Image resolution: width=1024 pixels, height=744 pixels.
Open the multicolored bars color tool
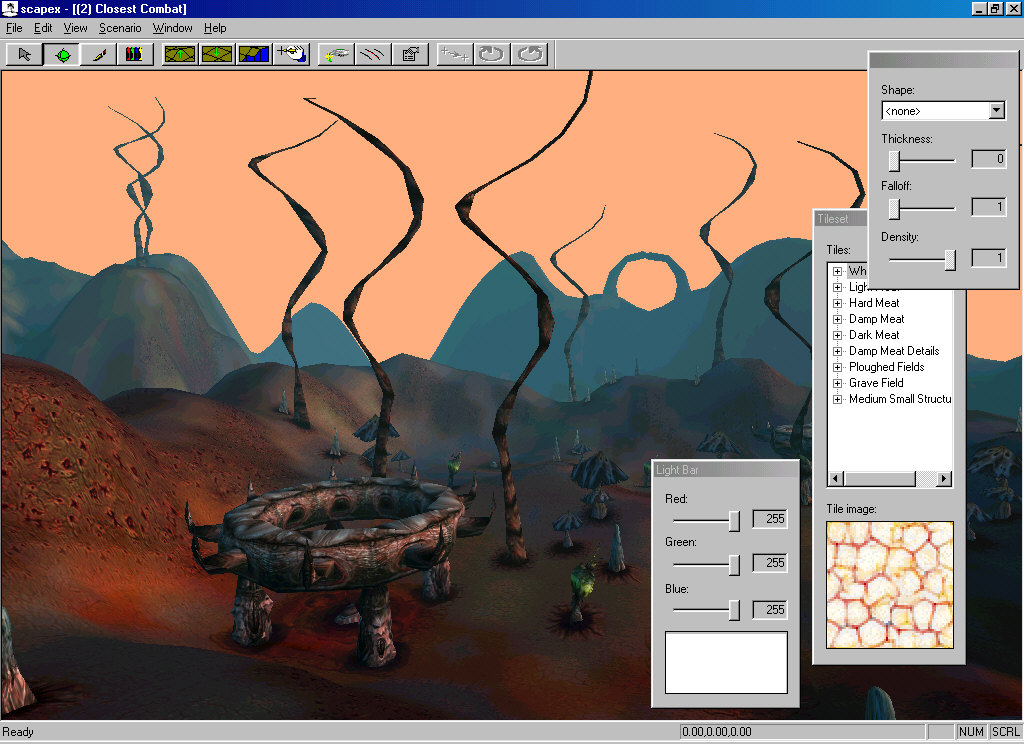click(135, 54)
